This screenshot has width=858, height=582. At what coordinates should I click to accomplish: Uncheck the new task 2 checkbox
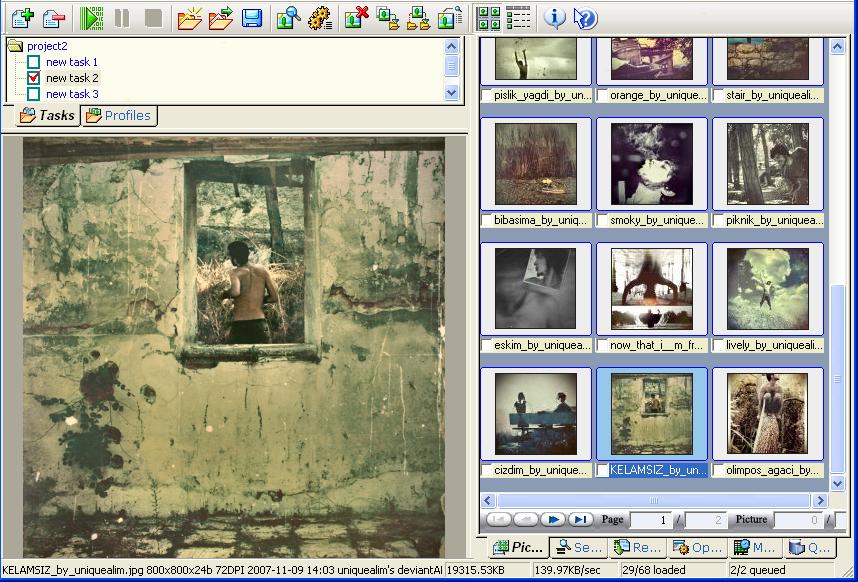33,78
